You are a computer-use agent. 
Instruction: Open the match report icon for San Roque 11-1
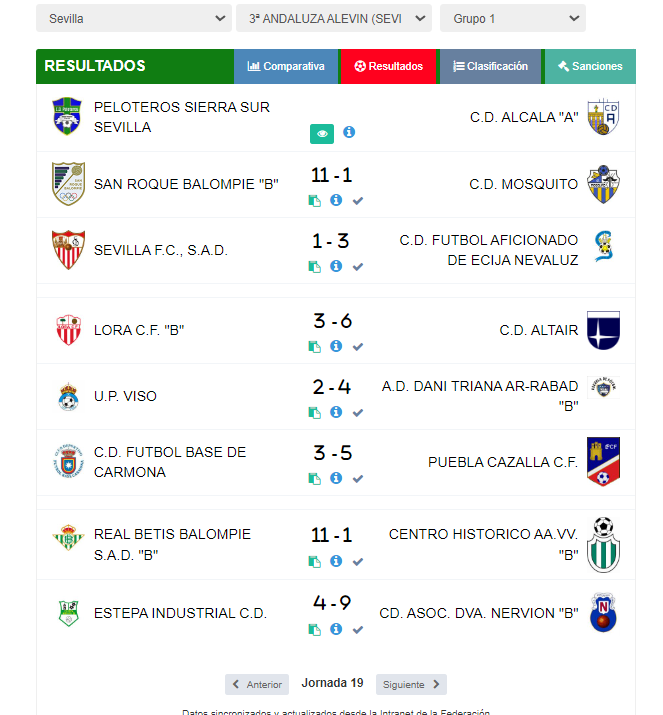[x=315, y=200]
